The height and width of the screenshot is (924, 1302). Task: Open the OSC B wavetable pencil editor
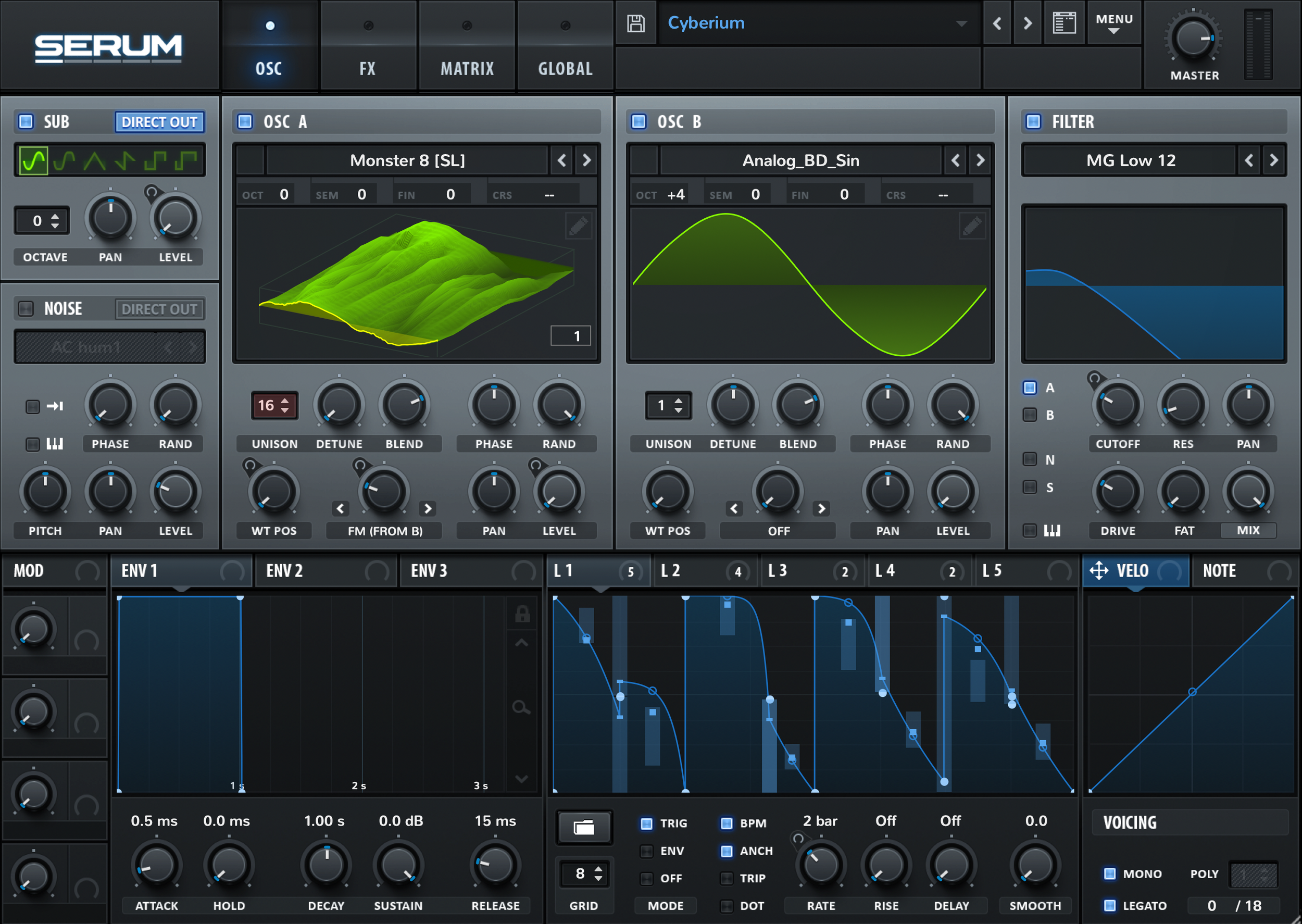coord(972,226)
